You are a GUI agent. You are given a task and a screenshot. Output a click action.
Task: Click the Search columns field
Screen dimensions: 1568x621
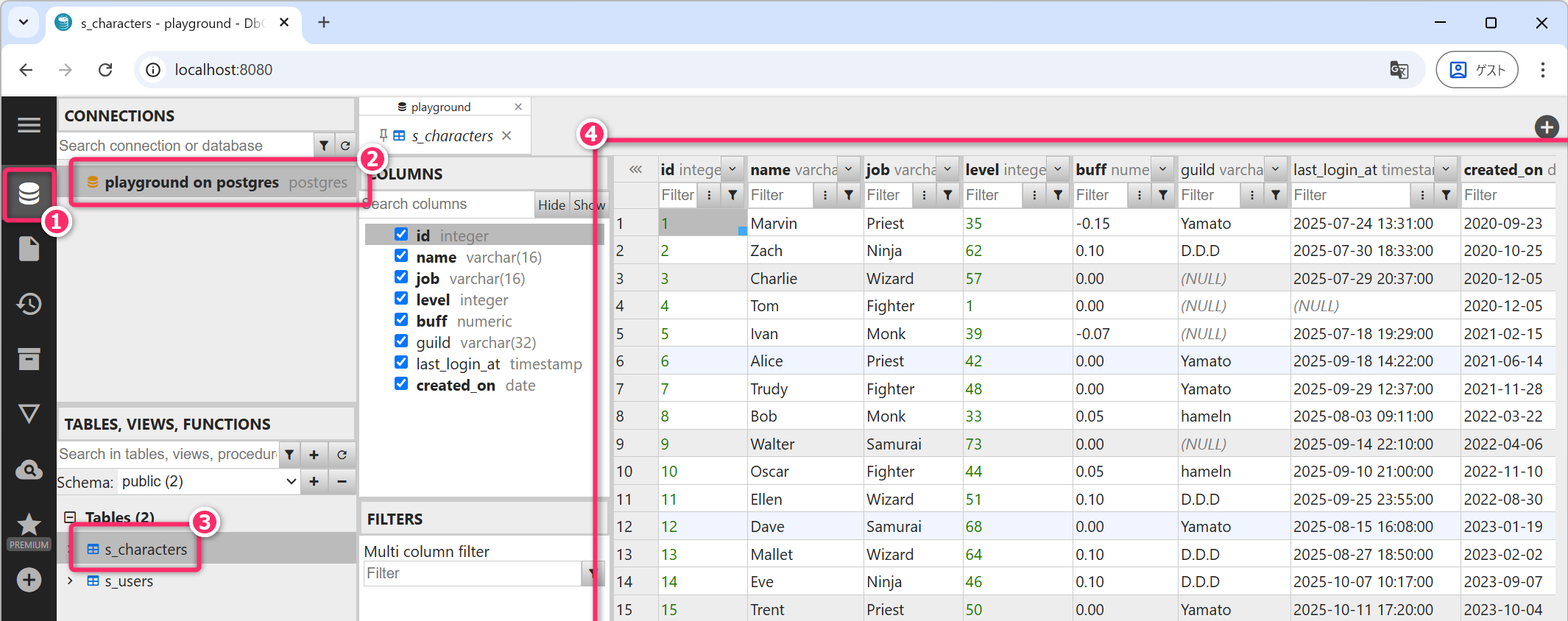pyautogui.click(x=448, y=205)
